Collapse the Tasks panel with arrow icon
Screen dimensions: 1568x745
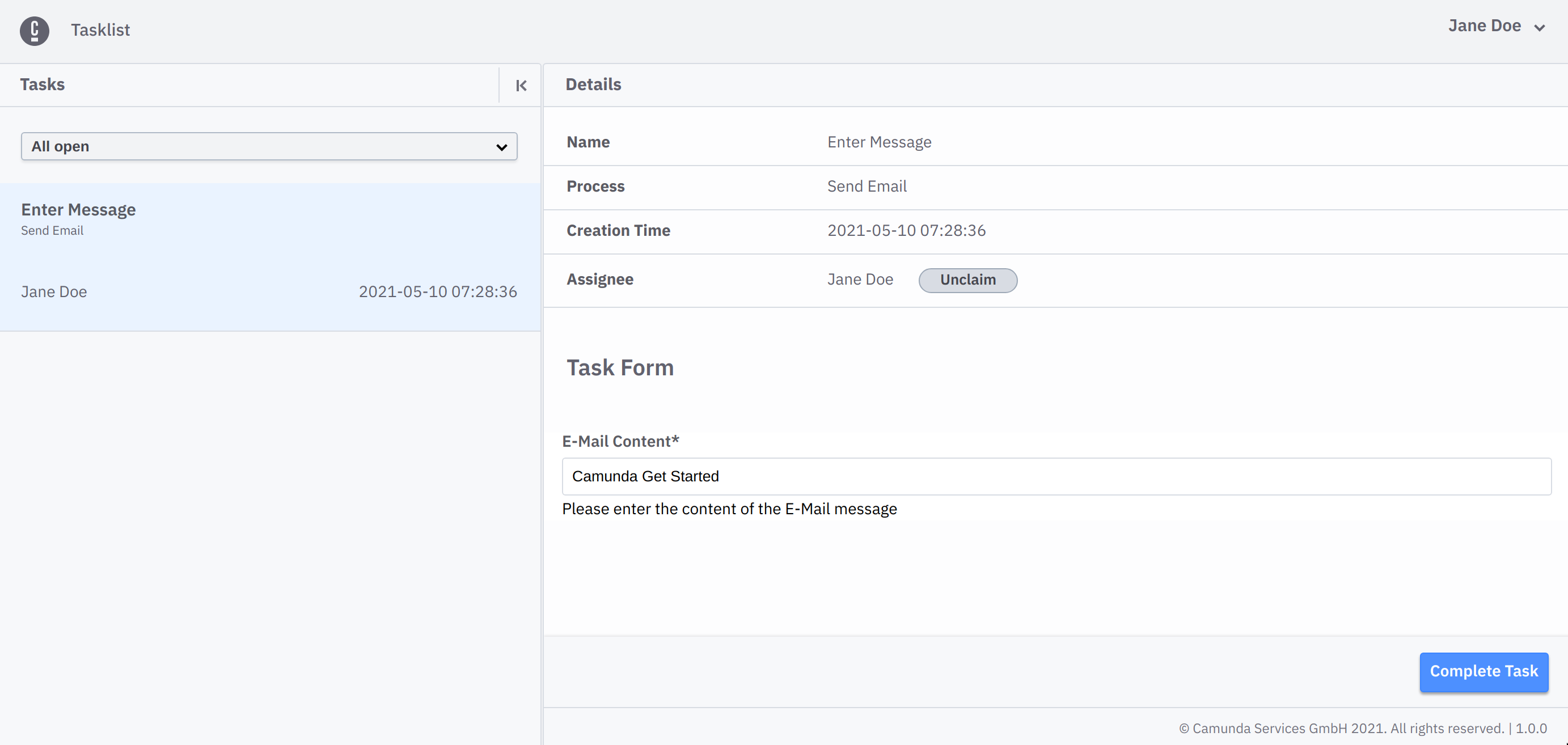tap(521, 85)
